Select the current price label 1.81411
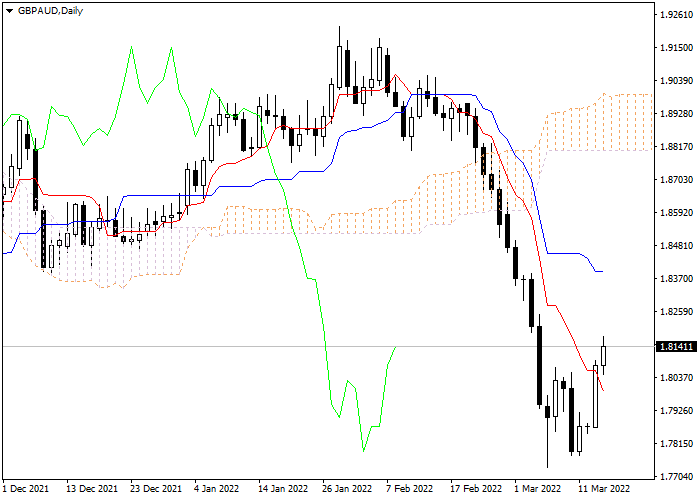 point(676,346)
